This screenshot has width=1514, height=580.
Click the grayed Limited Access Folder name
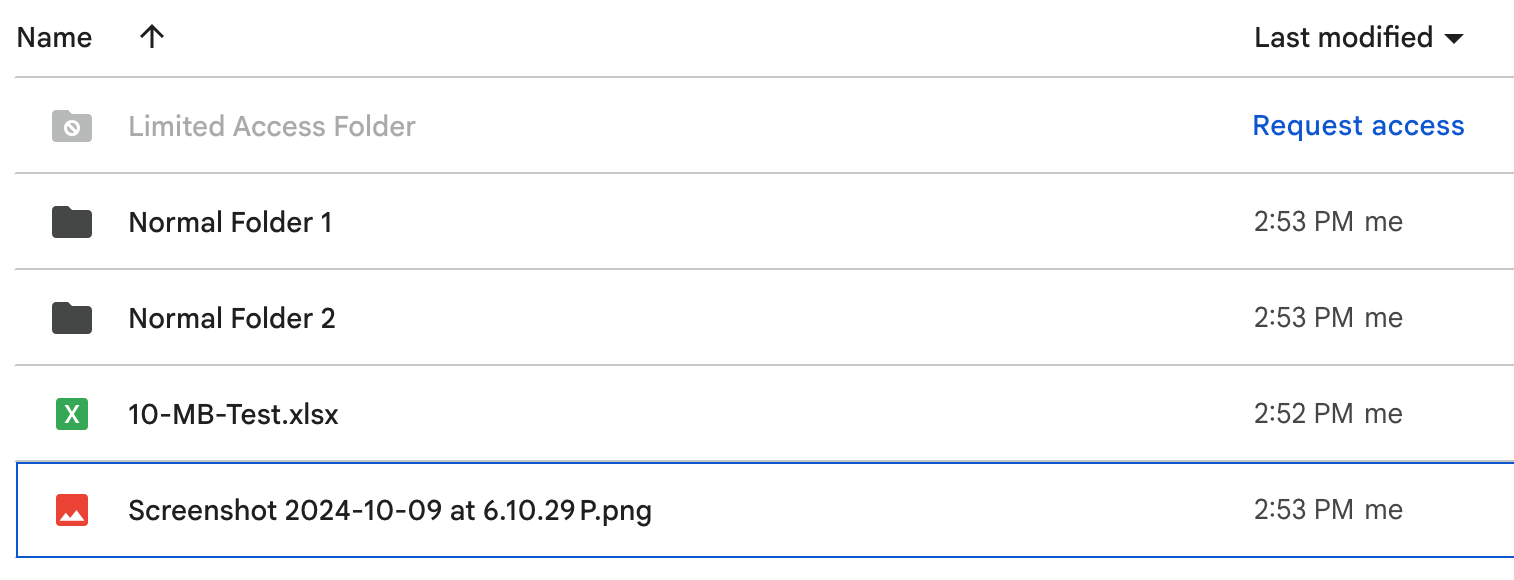[271, 126]
